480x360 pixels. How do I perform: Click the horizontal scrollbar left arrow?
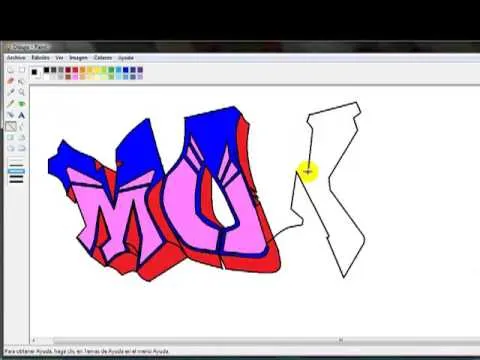(33, 340)
